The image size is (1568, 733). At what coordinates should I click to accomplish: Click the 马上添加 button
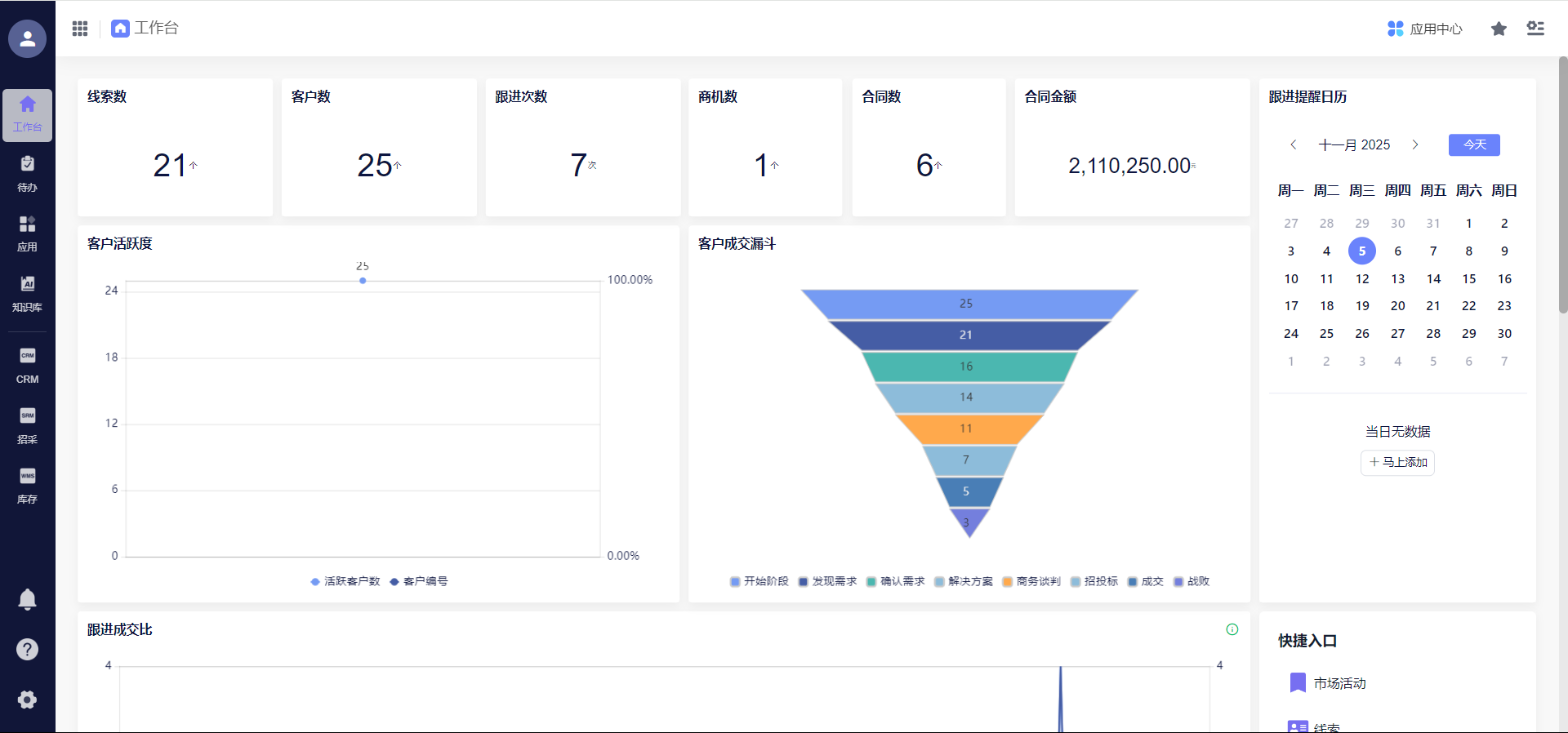(1397, 462)
